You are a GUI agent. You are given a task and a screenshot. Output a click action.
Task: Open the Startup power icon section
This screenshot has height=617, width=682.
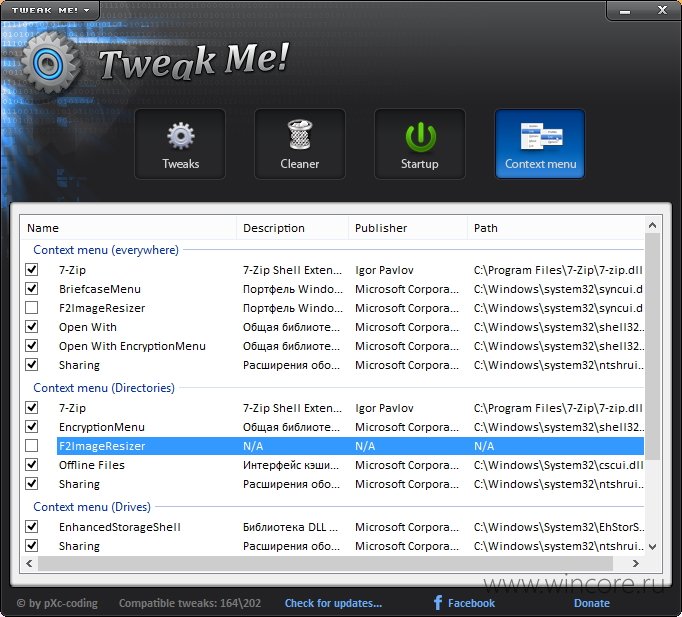(x=420, y=144)
